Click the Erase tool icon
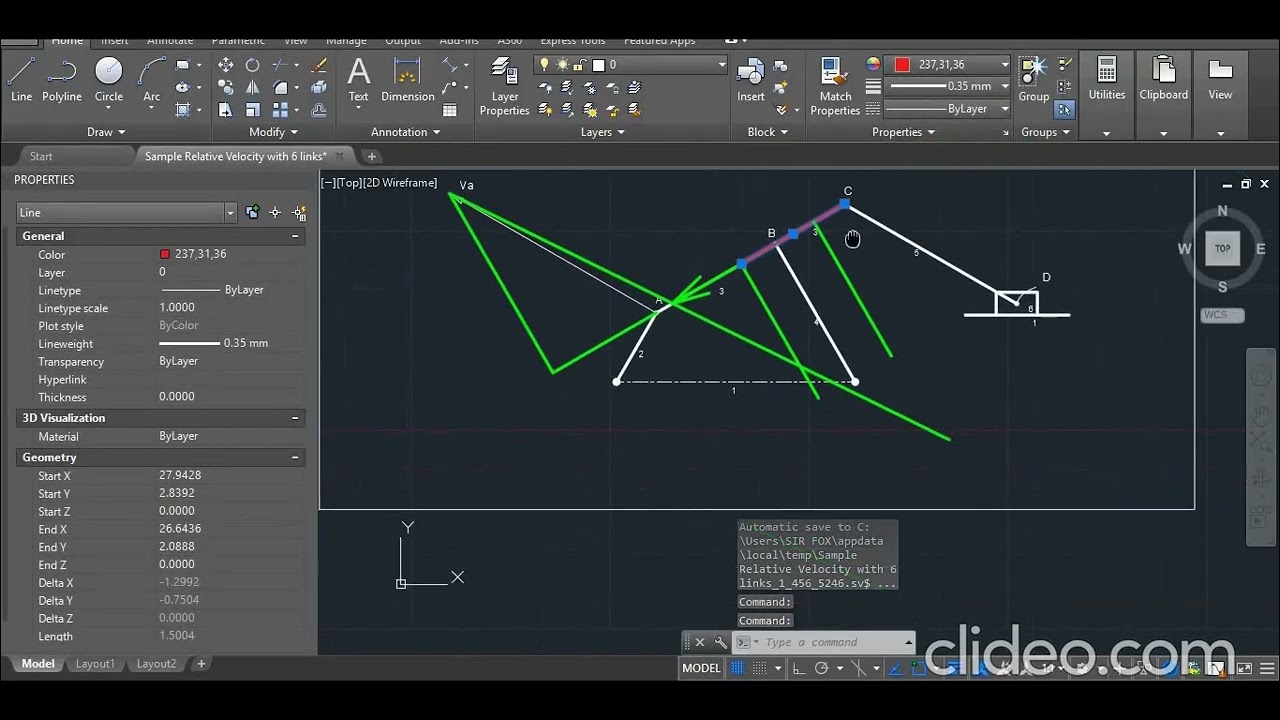Screen dimensions: 1280x720 (319, 65)
